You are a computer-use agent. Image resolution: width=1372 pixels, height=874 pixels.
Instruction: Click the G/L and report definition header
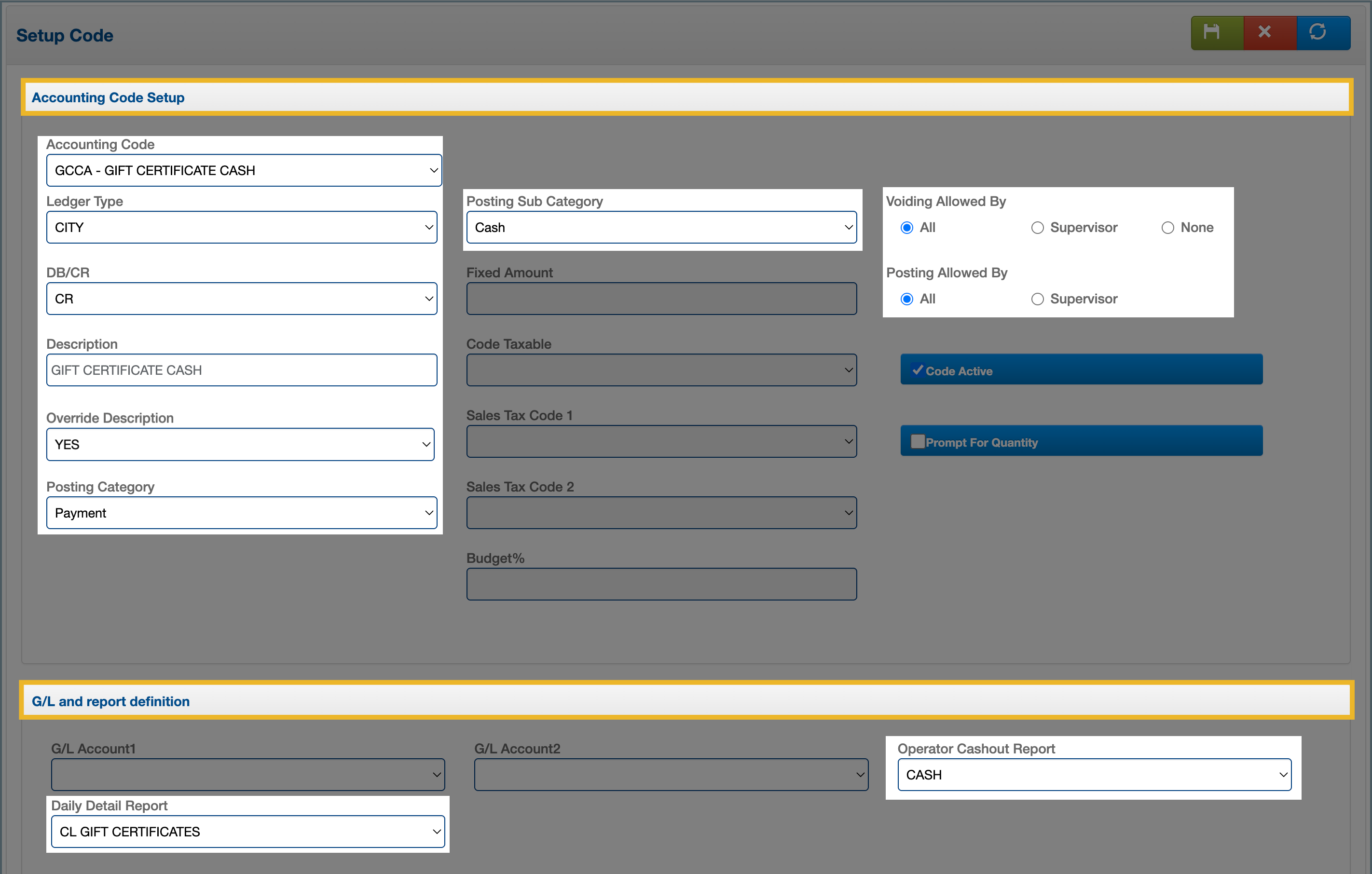point(110,701)
